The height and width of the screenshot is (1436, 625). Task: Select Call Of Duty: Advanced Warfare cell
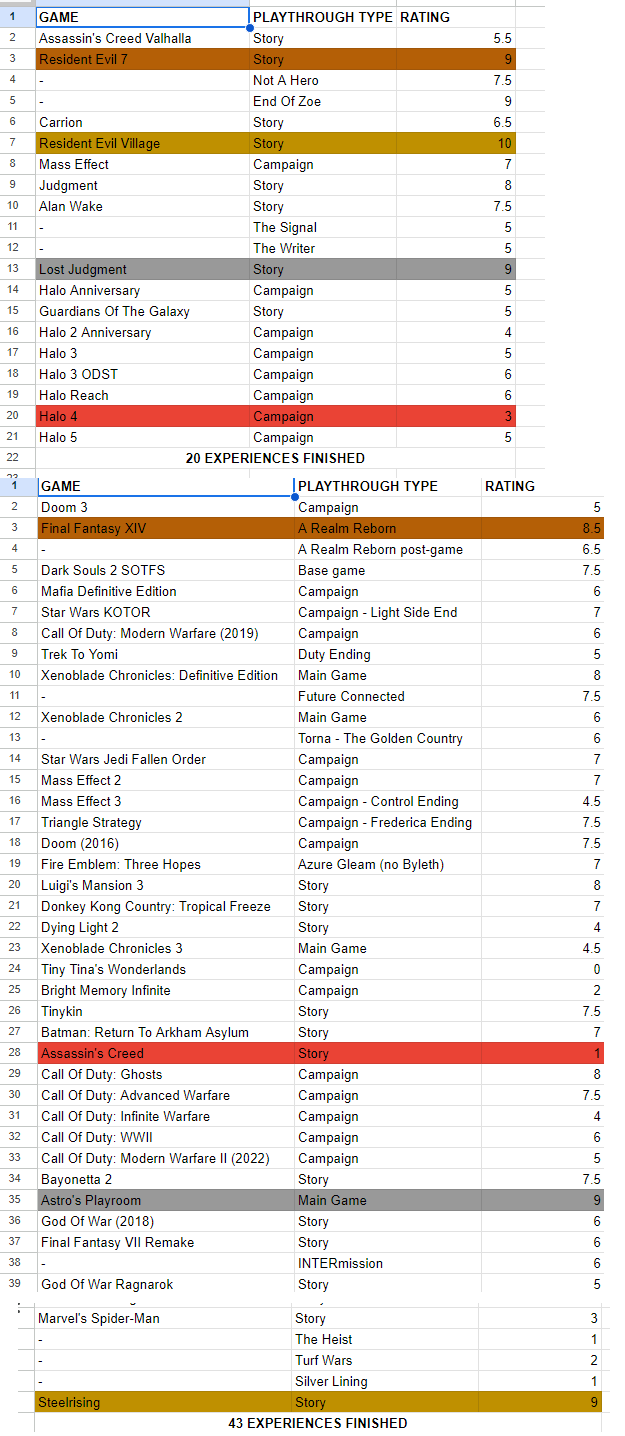pos(165,1095)
